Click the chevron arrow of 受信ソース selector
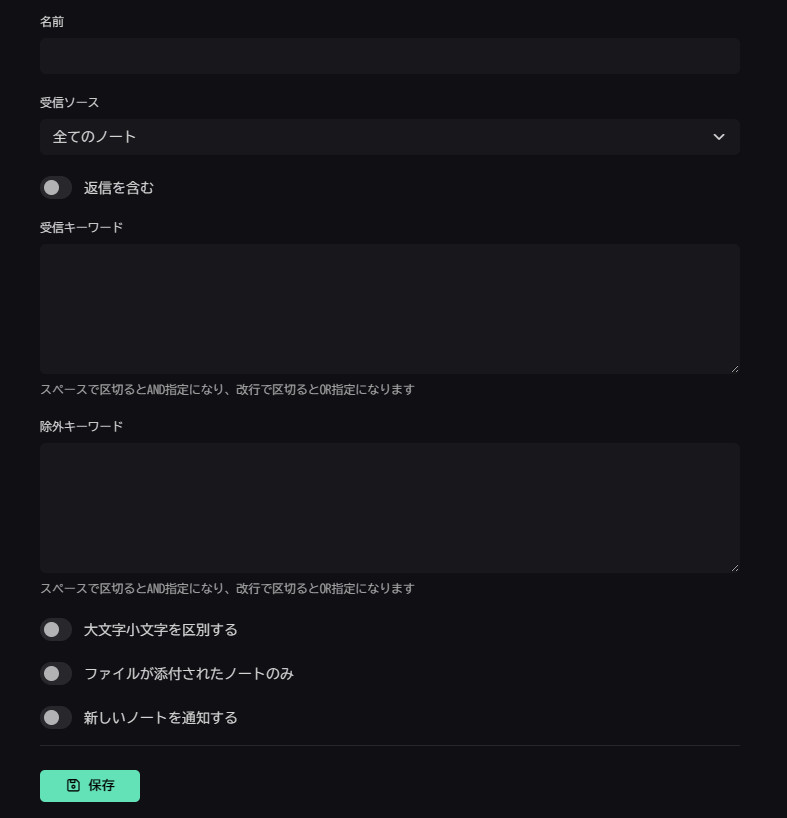Viewport: 787px width, 818px height. (718, 137)
